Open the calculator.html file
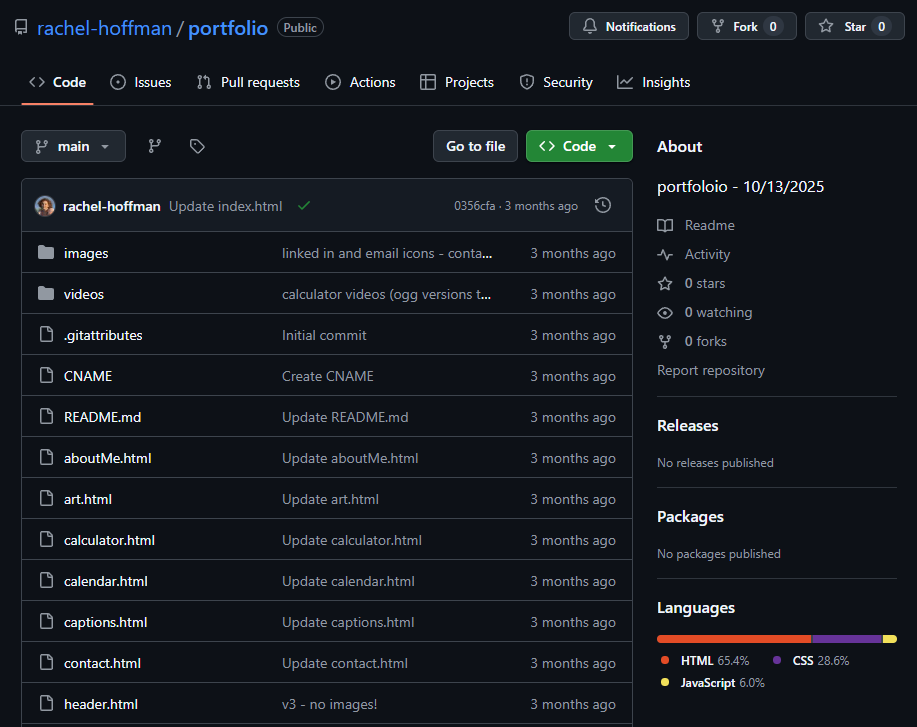Viewport: 917px width, 727px height. [x=109, y=540]
